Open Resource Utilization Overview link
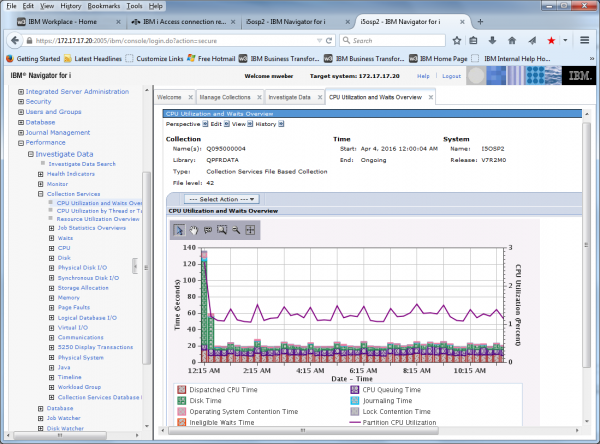The height and width of the screenshot is (444, 600). [x=98, y=219]
